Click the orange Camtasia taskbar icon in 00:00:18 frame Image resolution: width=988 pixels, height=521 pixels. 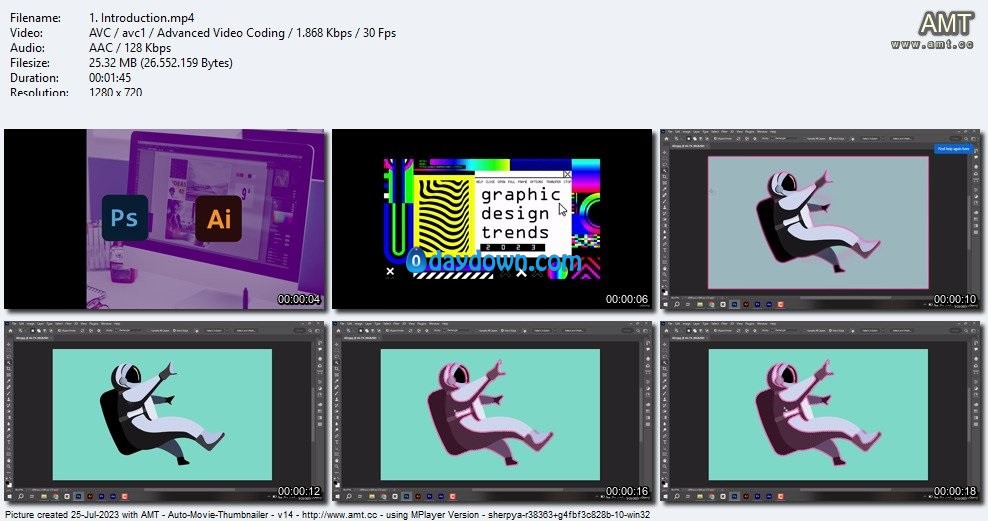coord(781,496)
